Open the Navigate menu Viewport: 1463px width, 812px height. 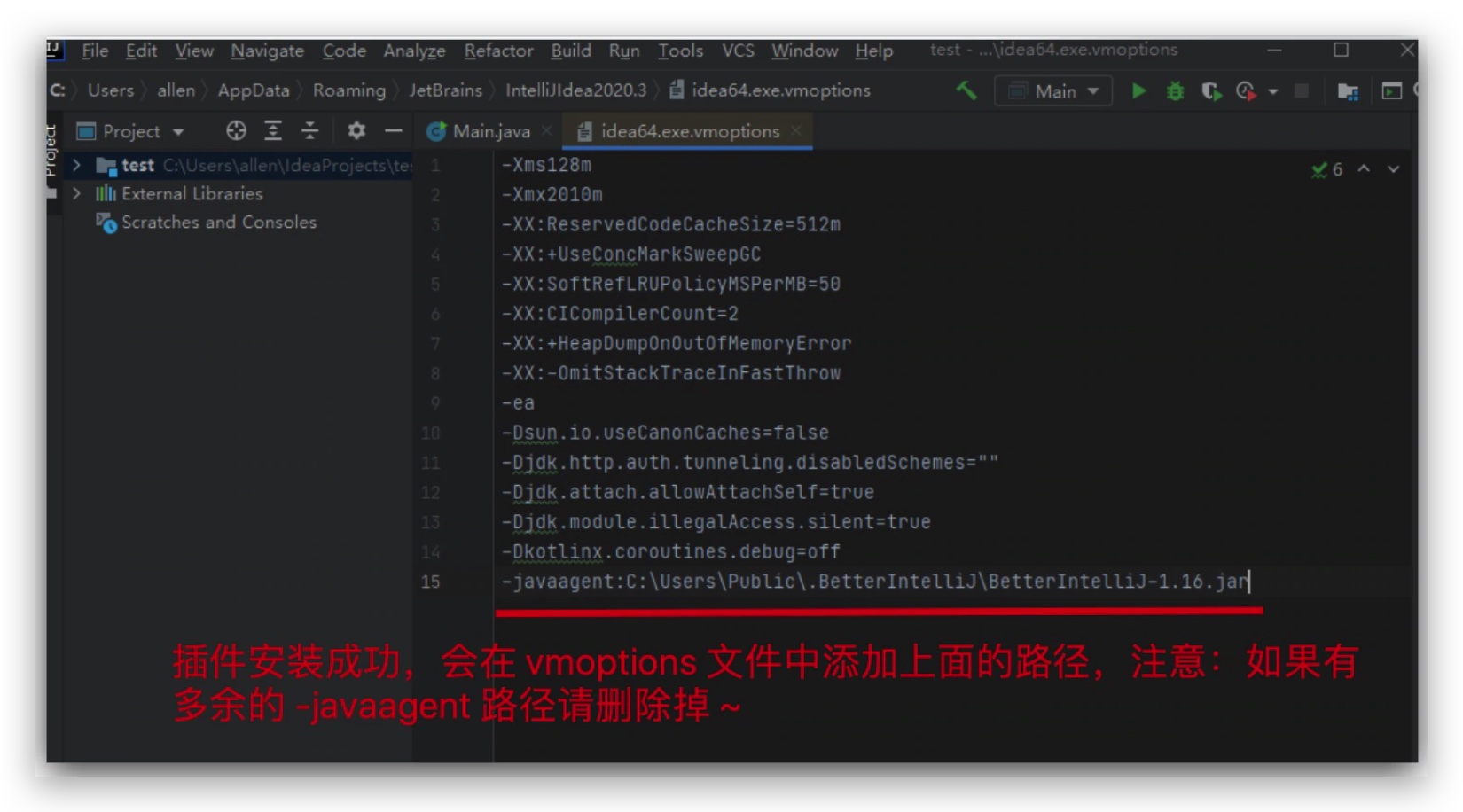[267, 51]
